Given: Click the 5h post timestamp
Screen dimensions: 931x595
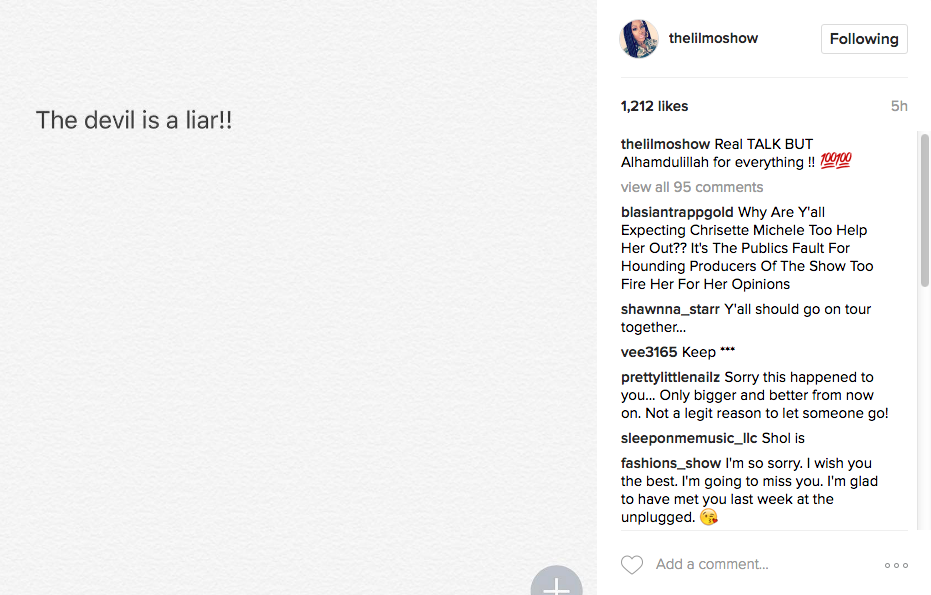Looking at the screenshot, I should [x=899, y=106].
